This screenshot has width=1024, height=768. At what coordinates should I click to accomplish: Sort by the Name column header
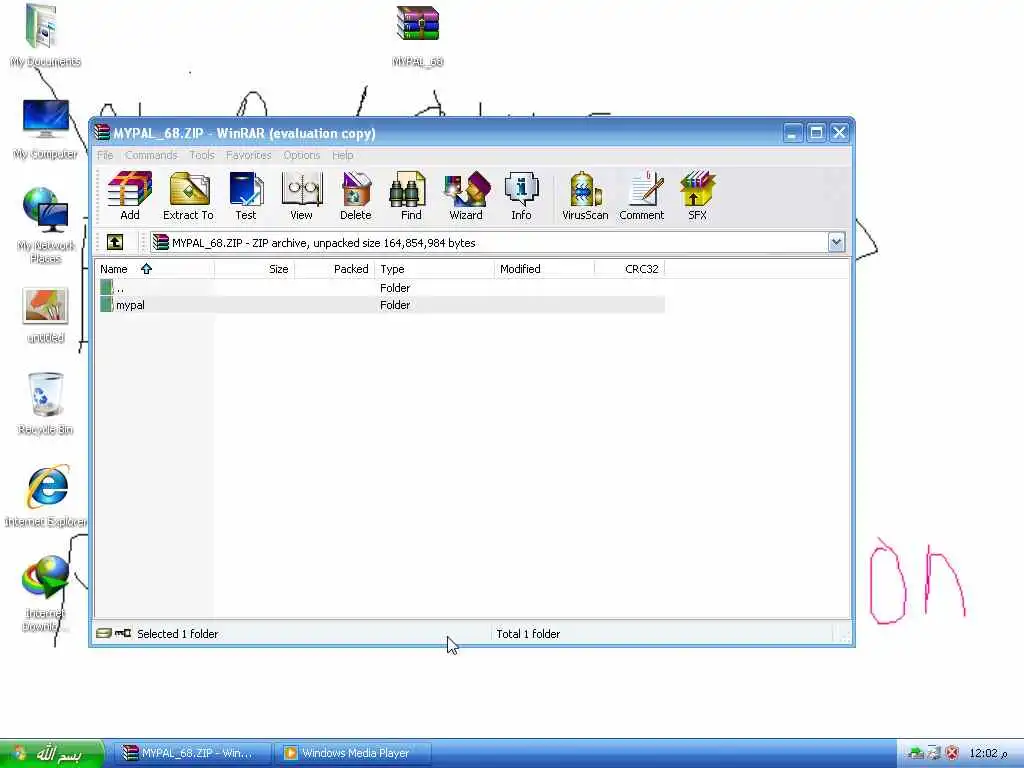(155, 269)
